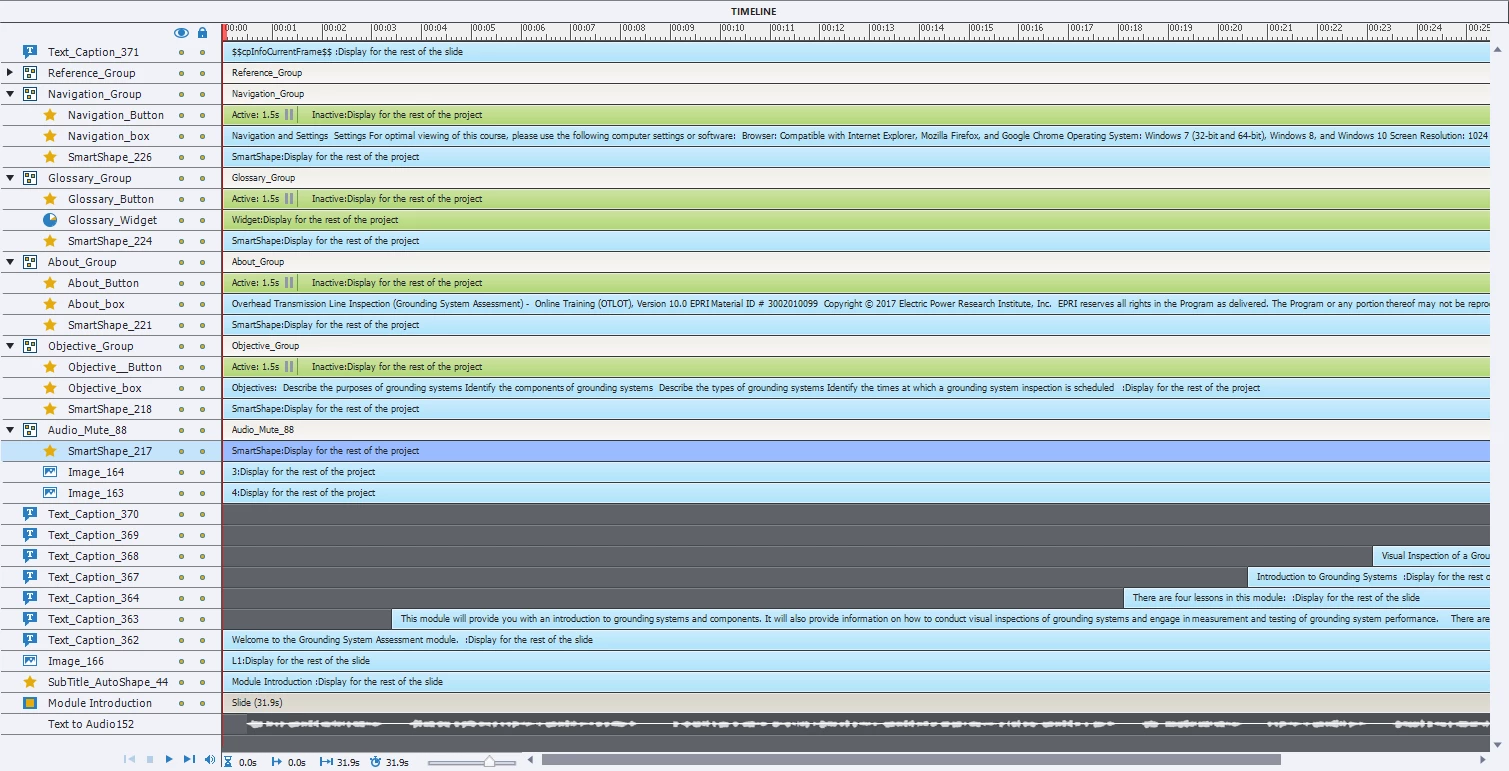Toggle visibility dot of Image_166
1509x771 pixels.
tap(181, 660)
